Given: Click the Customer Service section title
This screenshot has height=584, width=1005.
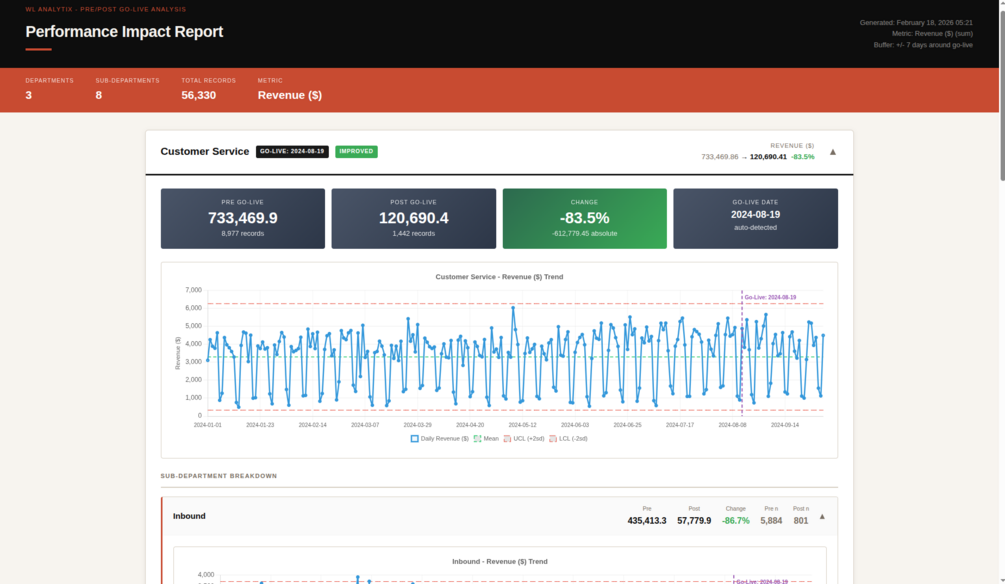Looking at the screenshot, I should [204, 151].
